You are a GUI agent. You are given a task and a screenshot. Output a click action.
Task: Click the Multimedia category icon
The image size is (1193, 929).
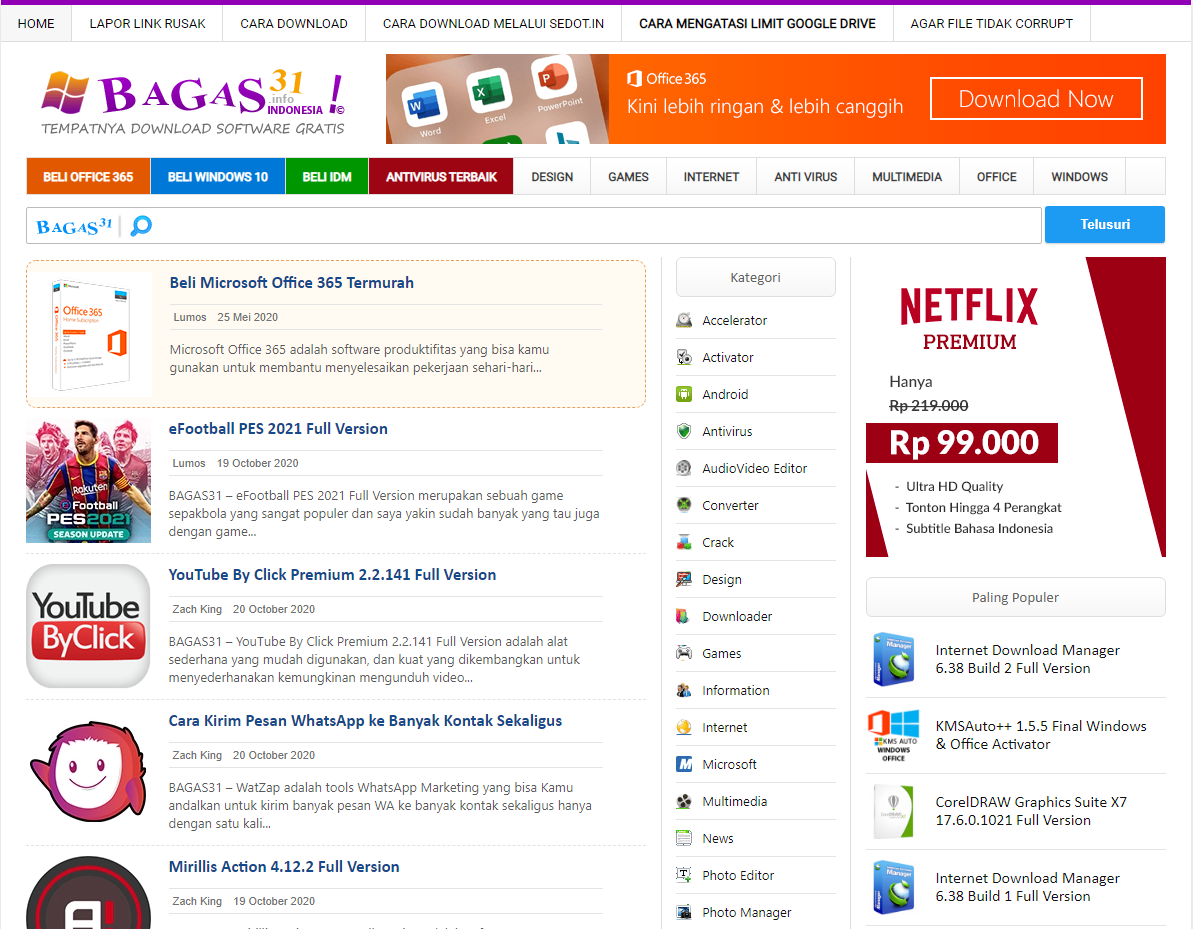click(684, 802)
